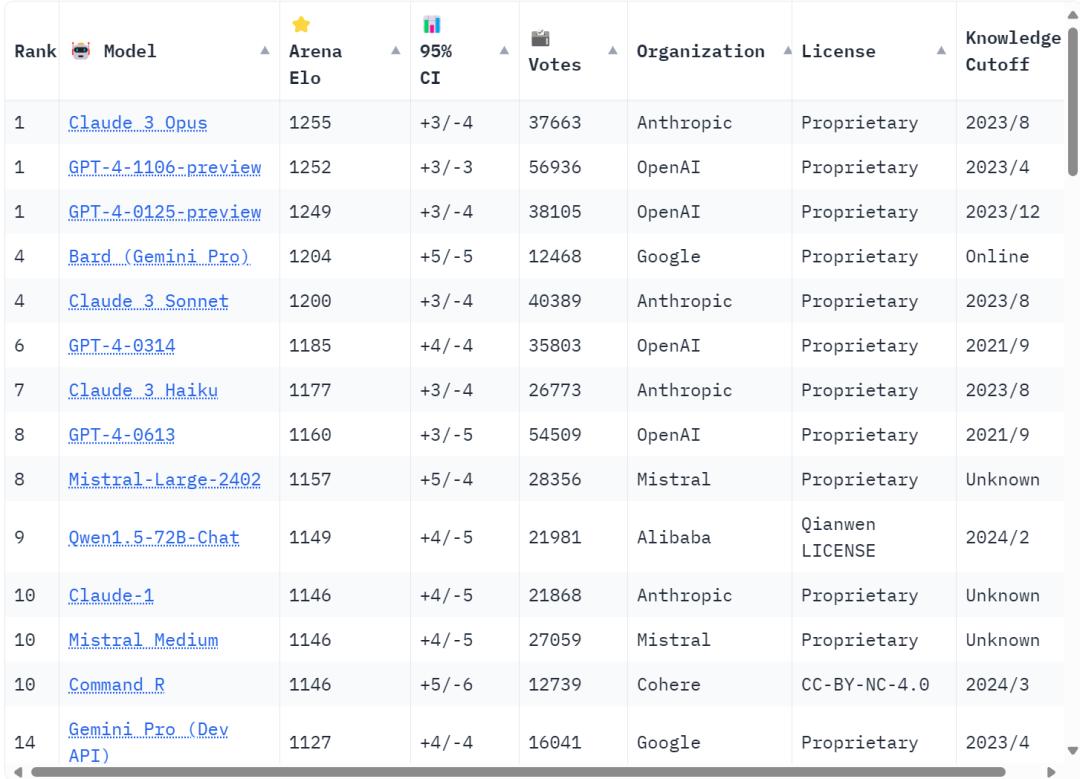This screenshot has height=779, width=1080.
Task: Click the robot icon in Model header
Action: click(81, 51)
